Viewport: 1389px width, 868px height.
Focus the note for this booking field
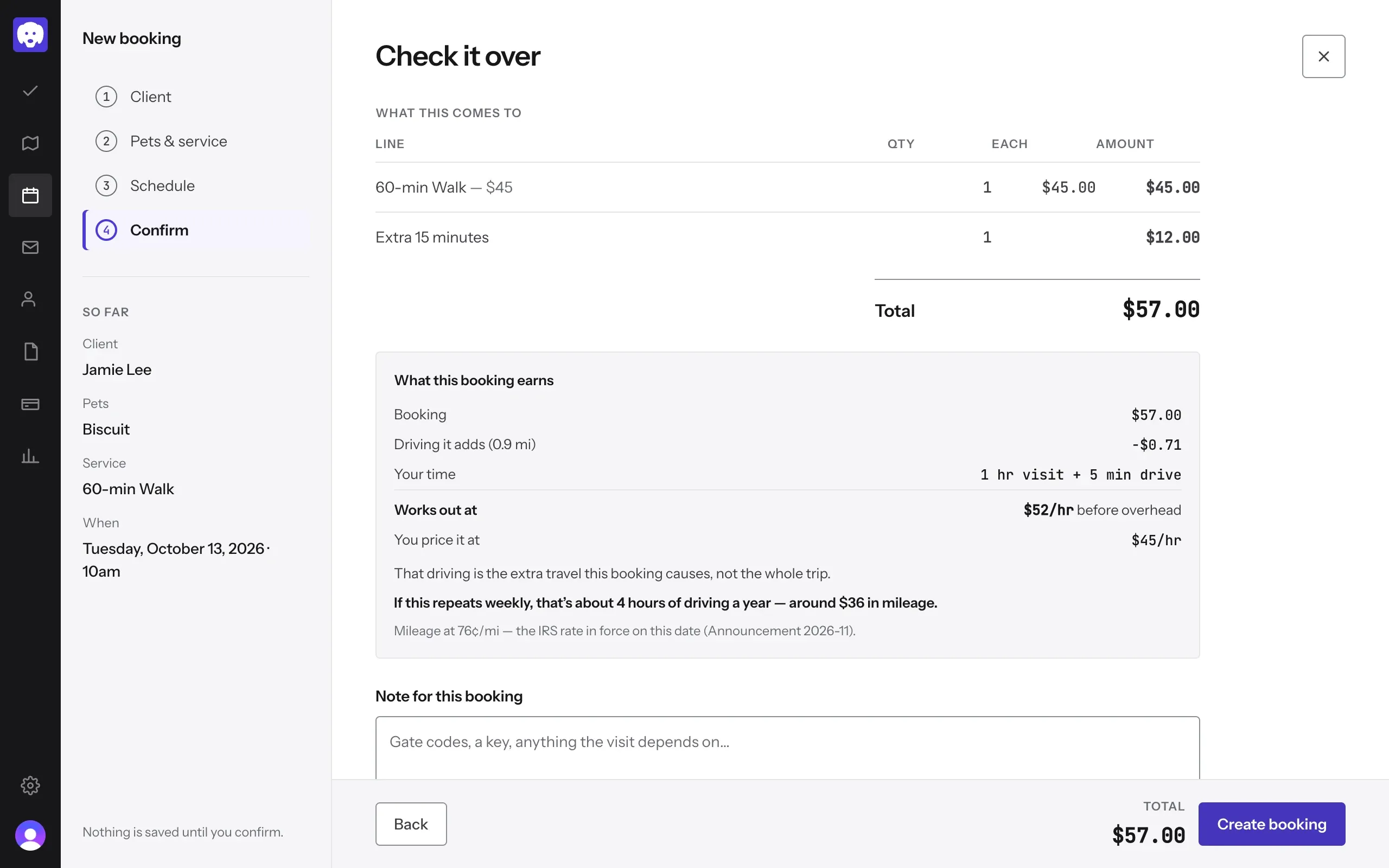(787, 748)
